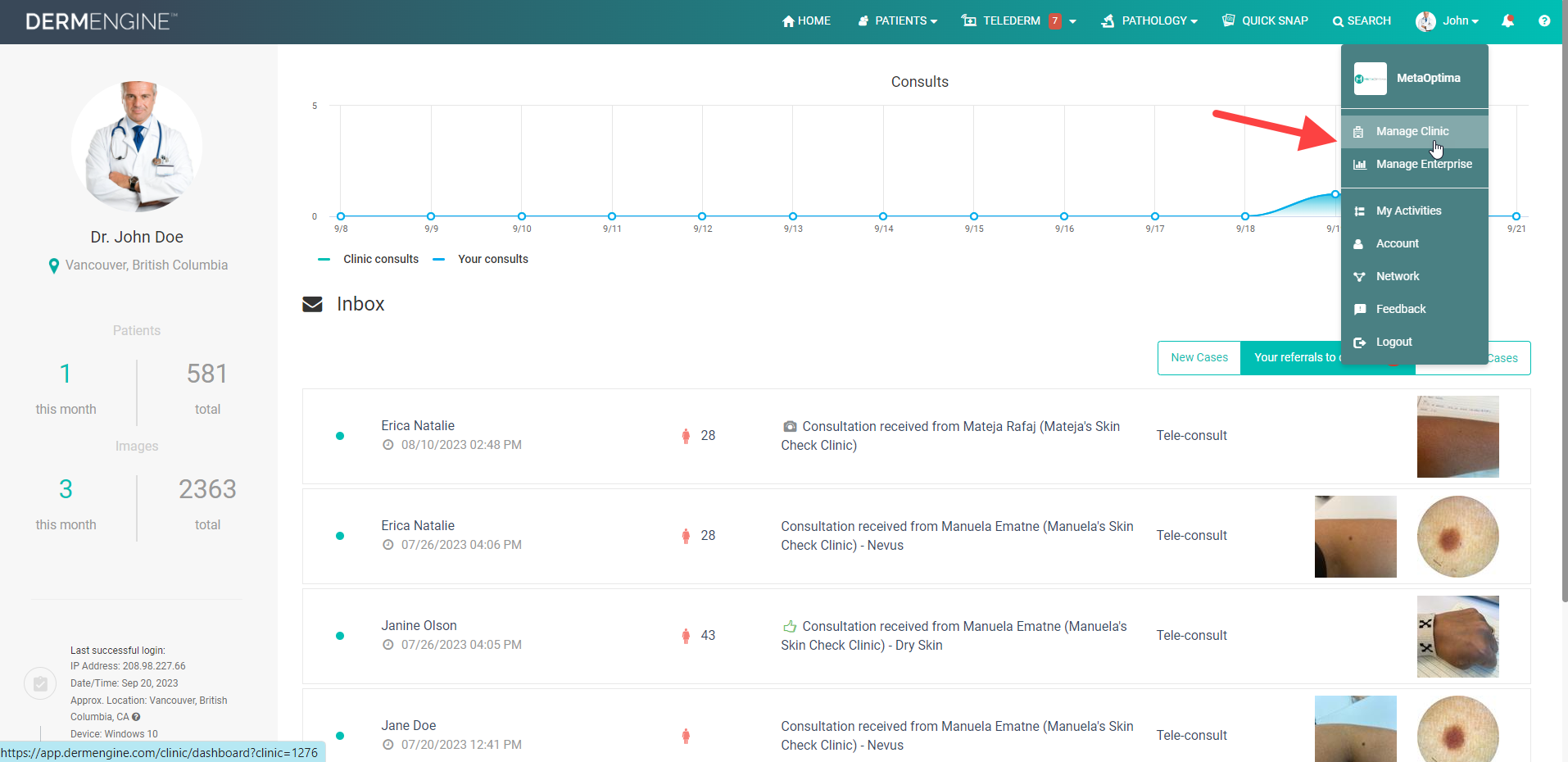Click the 9/12 chart data point
This screenshot has height=762, width=1568.
[x=702, y=217]
